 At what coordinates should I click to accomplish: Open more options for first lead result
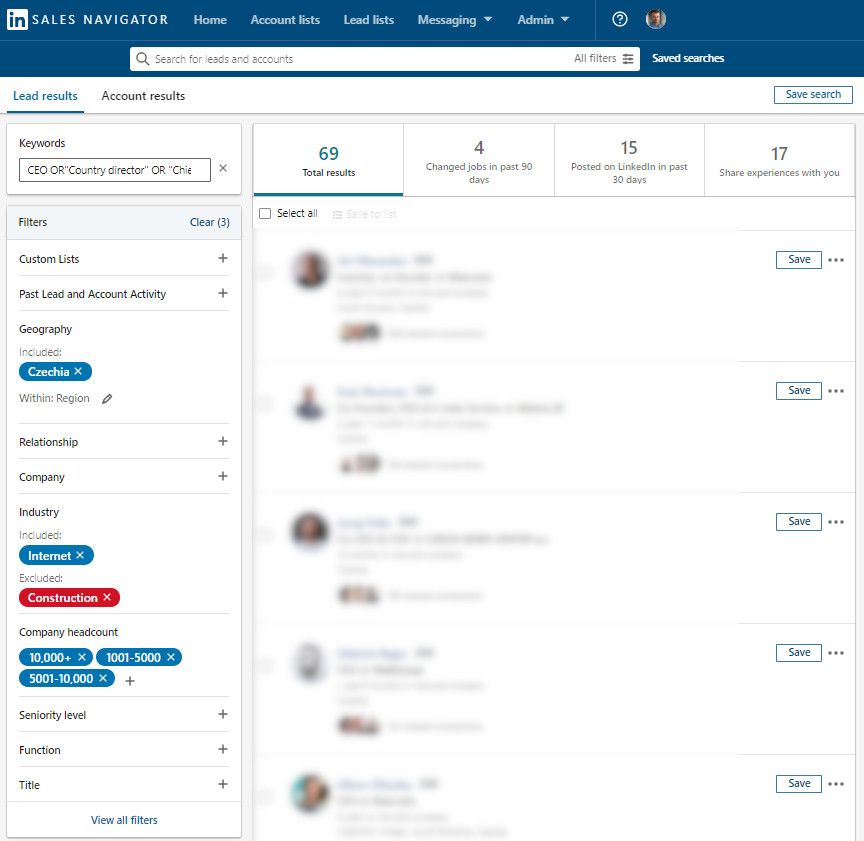(x=836, y=260)
